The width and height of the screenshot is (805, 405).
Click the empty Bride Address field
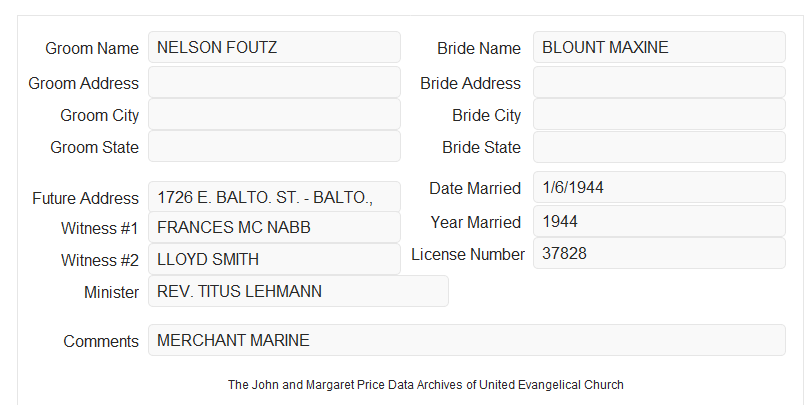click(x=659, y=82)
